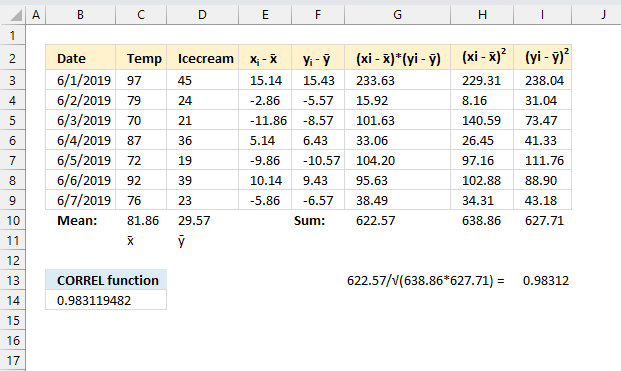Viewport: 621px width, 371px height.
Task: Click the Sum: label cell
Action: point(318,220)
